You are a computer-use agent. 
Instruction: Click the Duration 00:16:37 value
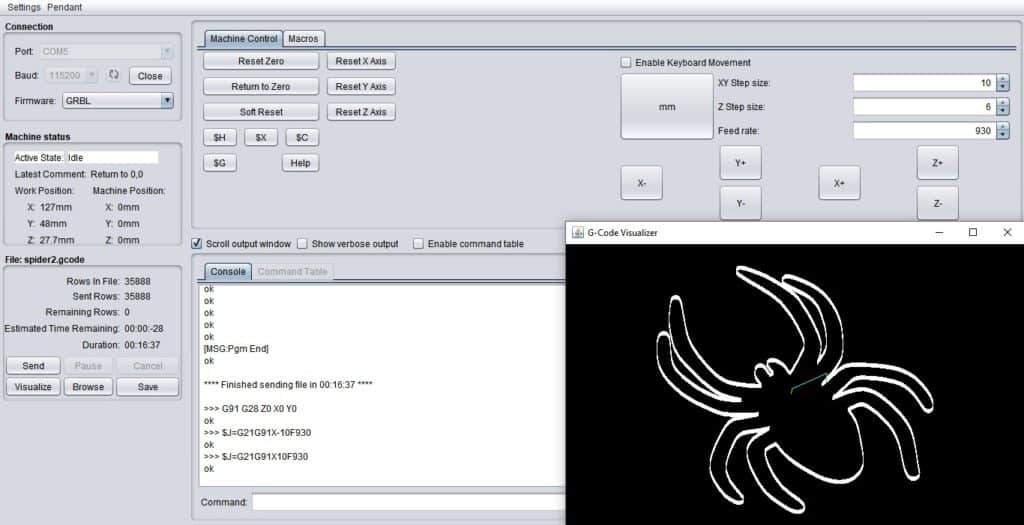pyautogui.click(x=142, y=345)
